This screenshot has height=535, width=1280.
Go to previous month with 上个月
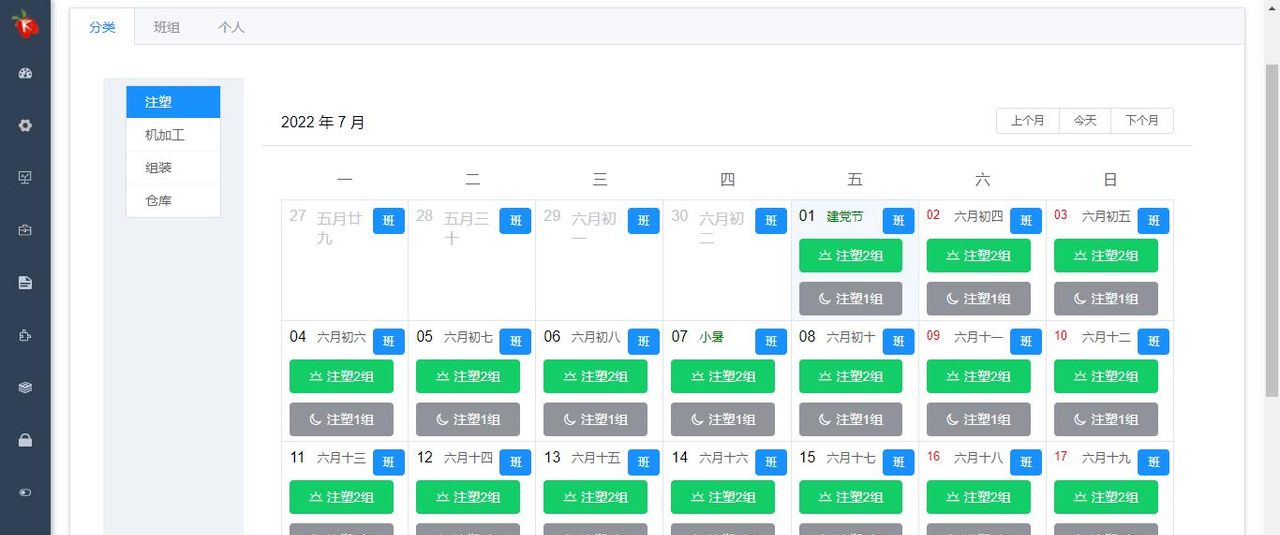[x=1028, y=120]
